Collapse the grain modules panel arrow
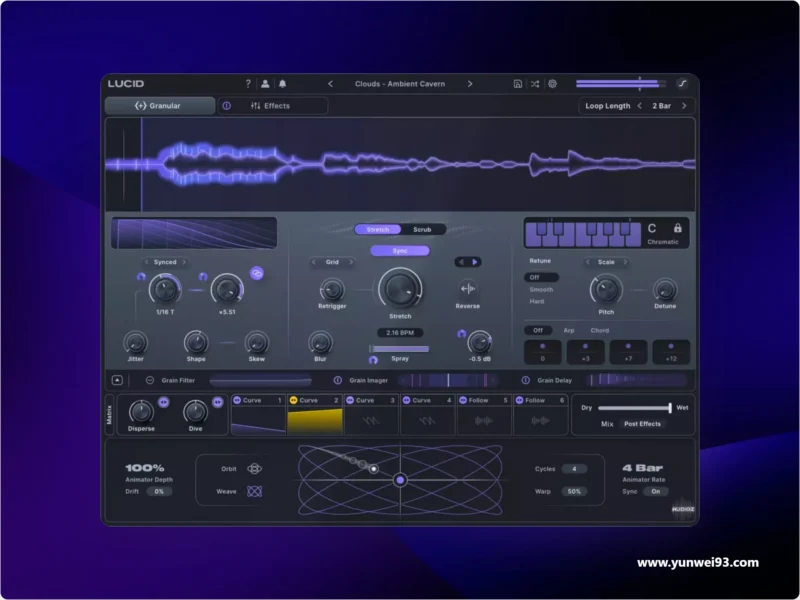Viewport: 800px width, 600px height. [x=117, y=380]
